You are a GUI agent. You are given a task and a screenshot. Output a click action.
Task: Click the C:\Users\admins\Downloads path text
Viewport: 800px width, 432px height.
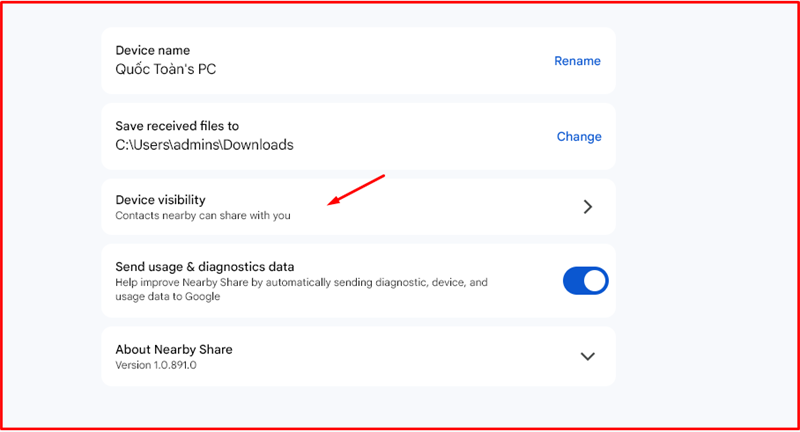coord(204,145)
